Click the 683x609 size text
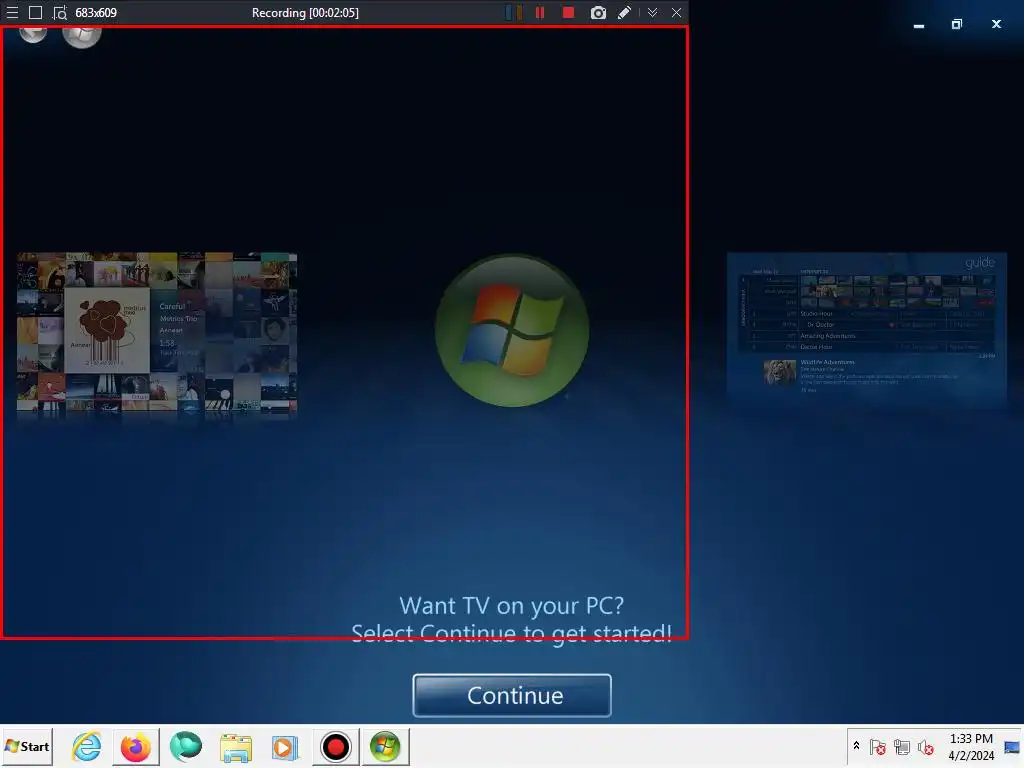Viewport: 1024px width, 768px height. pyautogui.click(x=96, y=12)
